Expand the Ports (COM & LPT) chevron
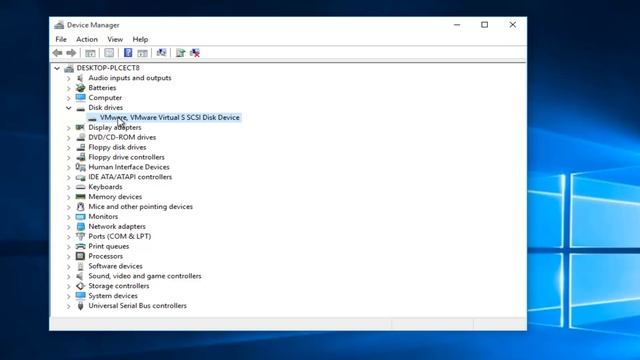This screenshot has height=360, width=640. [x=69, y=237]
